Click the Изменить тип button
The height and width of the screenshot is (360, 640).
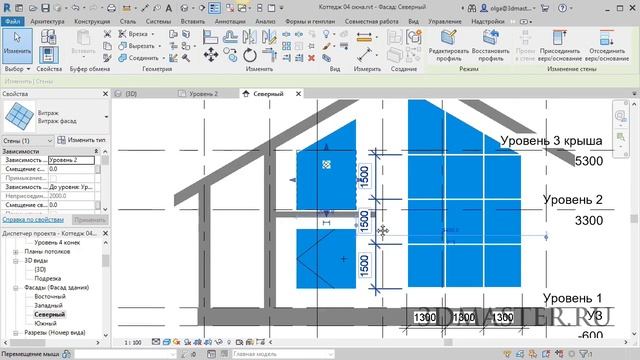pyautogui.click(x=82, y=140)
